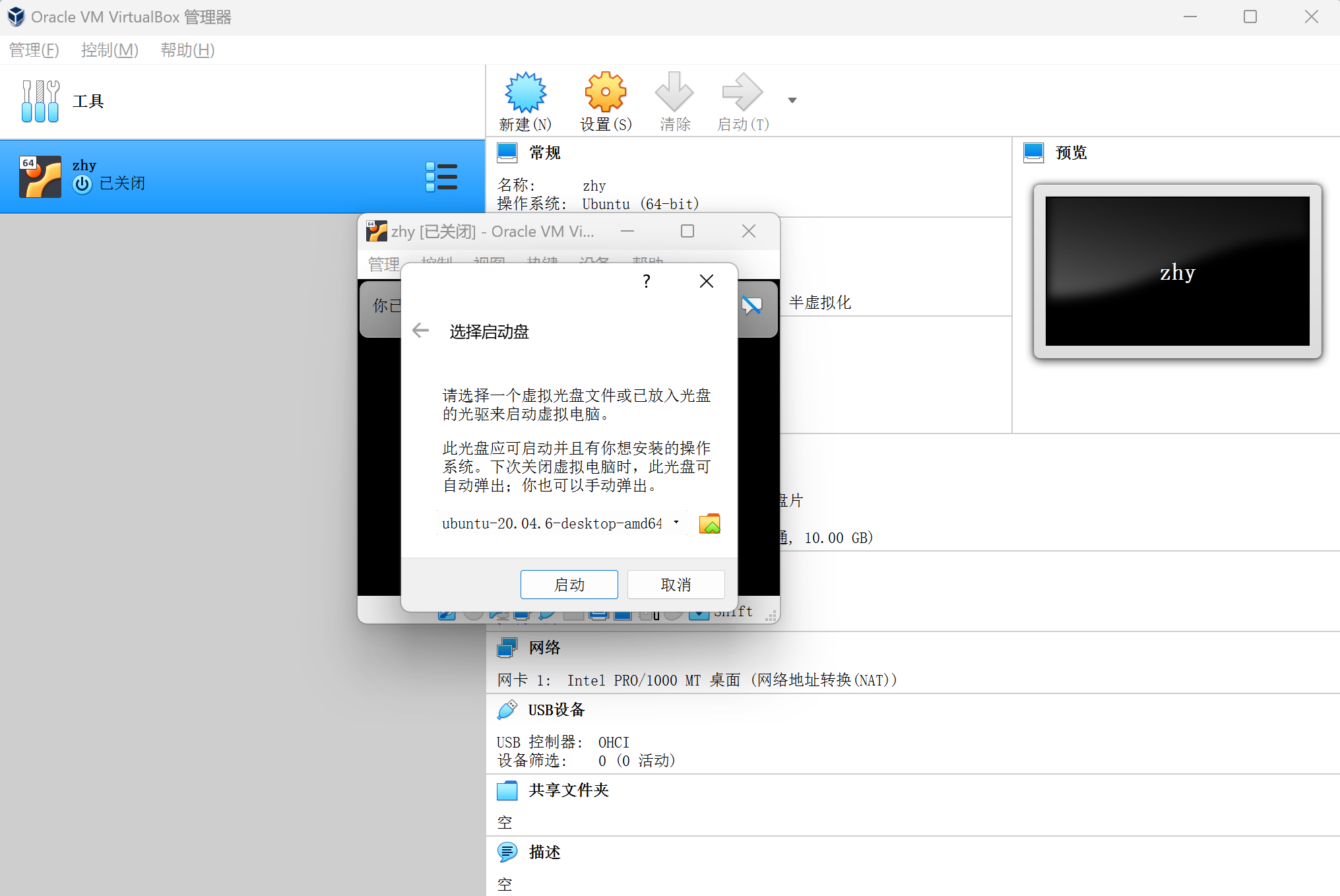The height and width of the screenshot is (896, 1340).
Task: Dismiss the notification icon in VM window
Action: [751, 305]
